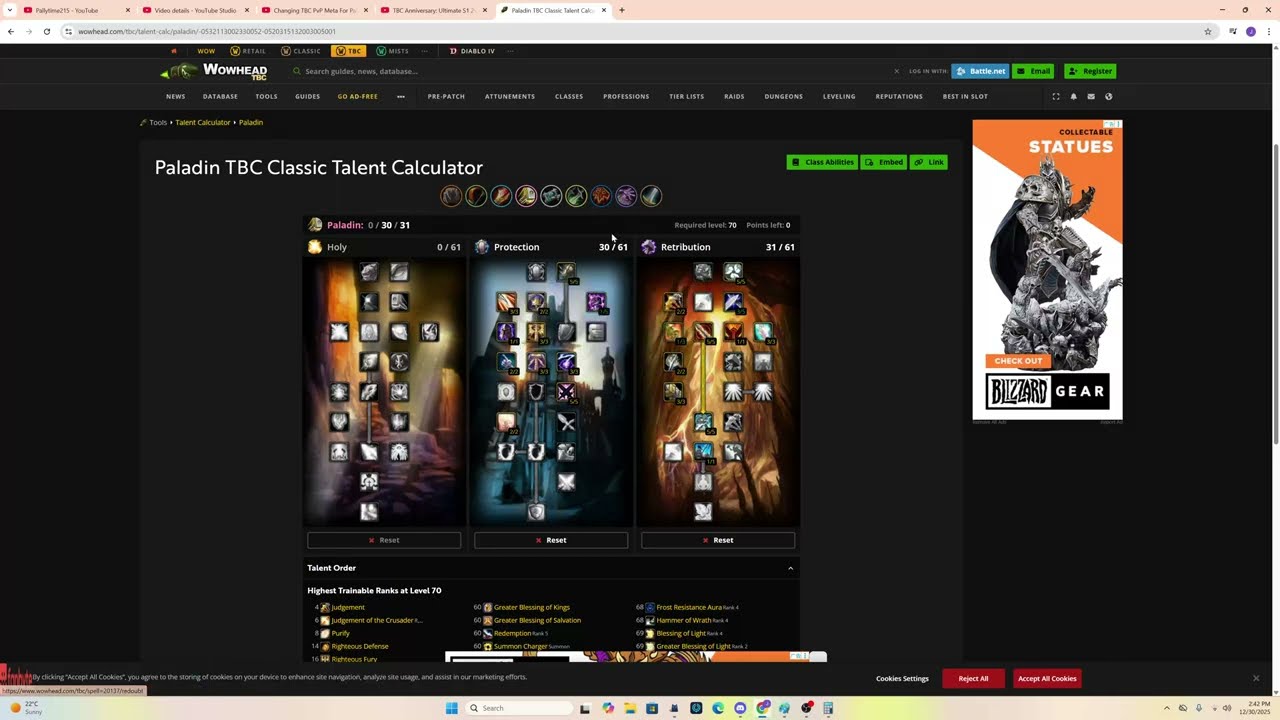Bookmark this page with the star icon
The height and width of the screenshot is (720, 1280).
(1208, 31)
